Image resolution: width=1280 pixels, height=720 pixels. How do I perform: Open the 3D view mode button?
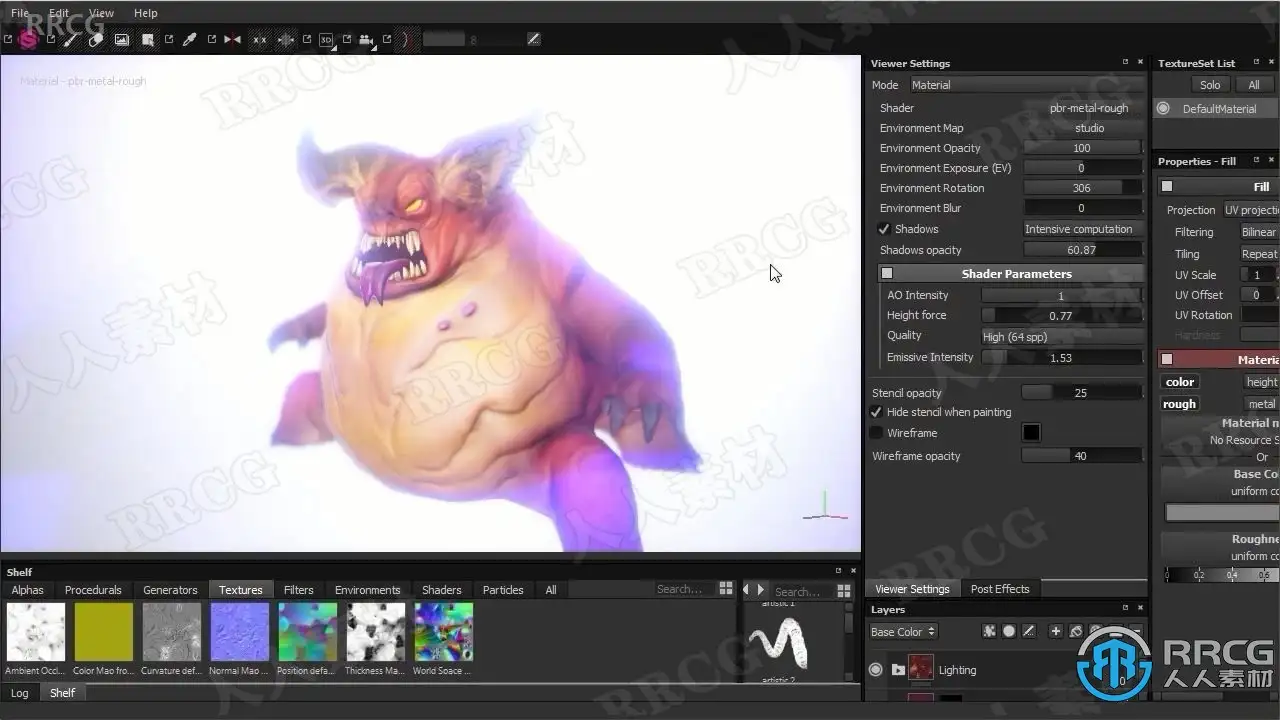pyautogui.click(x=326, y=40)
